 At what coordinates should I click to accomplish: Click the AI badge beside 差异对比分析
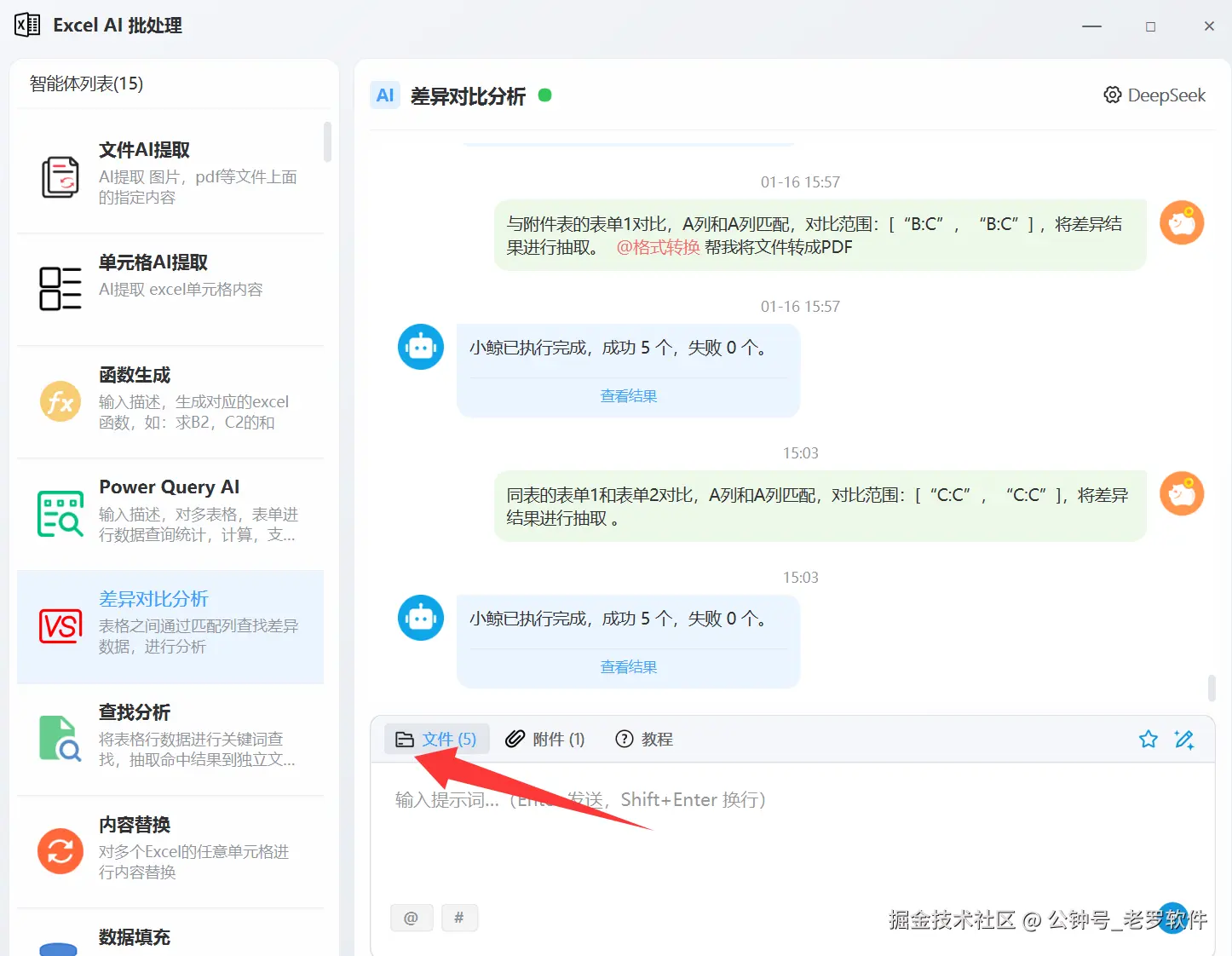tap(385, 95)
